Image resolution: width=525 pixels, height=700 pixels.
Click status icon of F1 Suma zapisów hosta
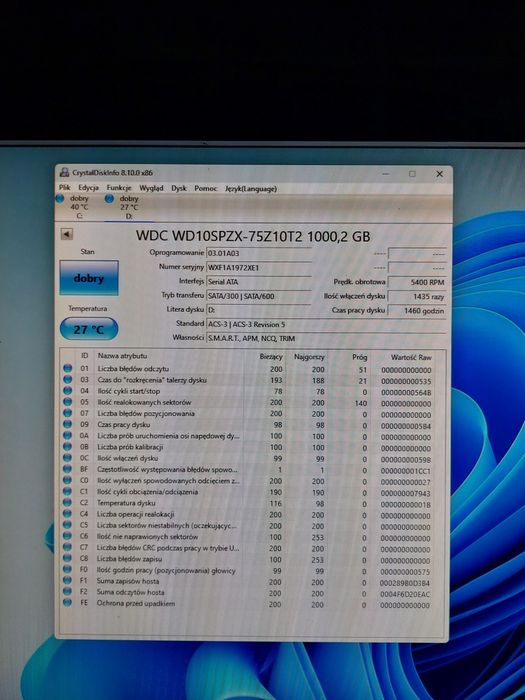(x=67, y=580)
